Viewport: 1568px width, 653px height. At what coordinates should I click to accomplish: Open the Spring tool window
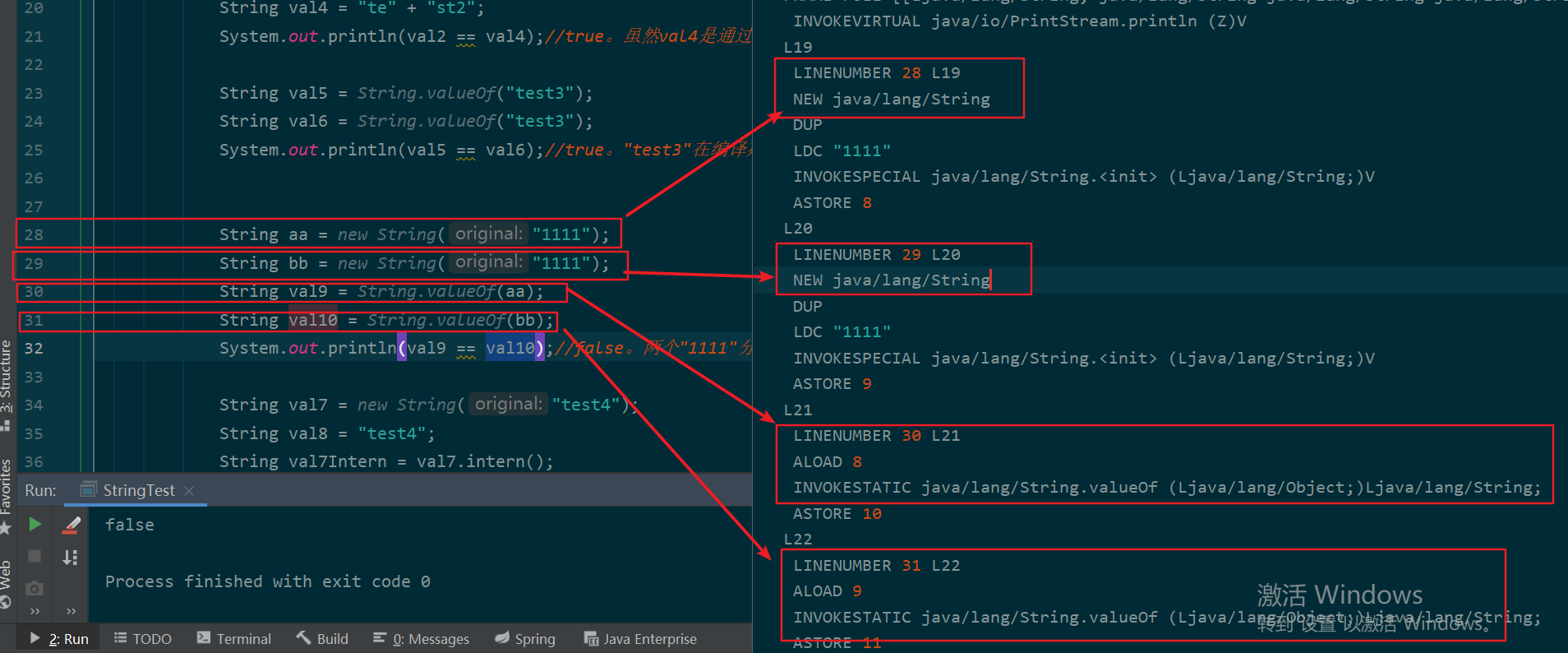tap(525, 639)
